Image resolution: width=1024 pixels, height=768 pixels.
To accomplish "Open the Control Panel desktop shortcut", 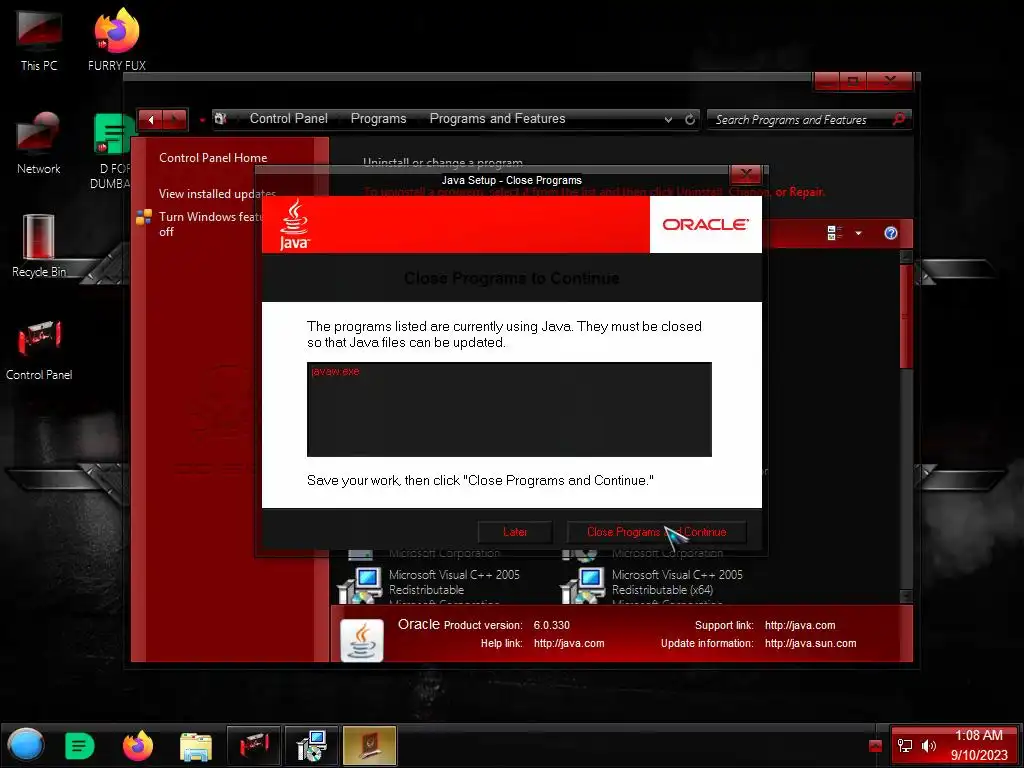I will 39,349.
